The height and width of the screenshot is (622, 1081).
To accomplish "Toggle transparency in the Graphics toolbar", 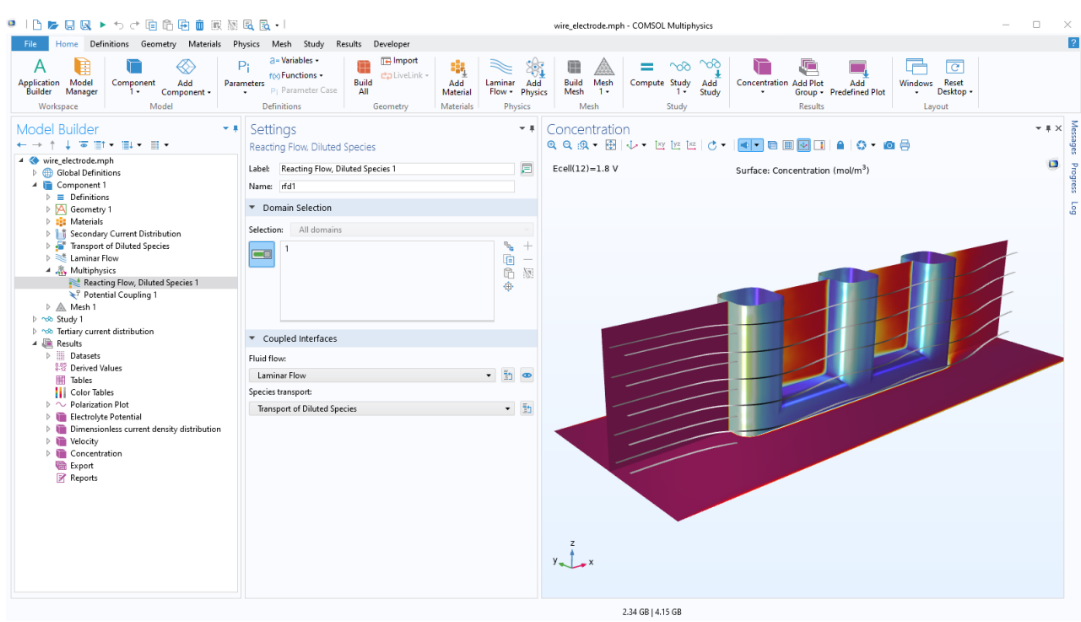I will [x=772, y=146].
